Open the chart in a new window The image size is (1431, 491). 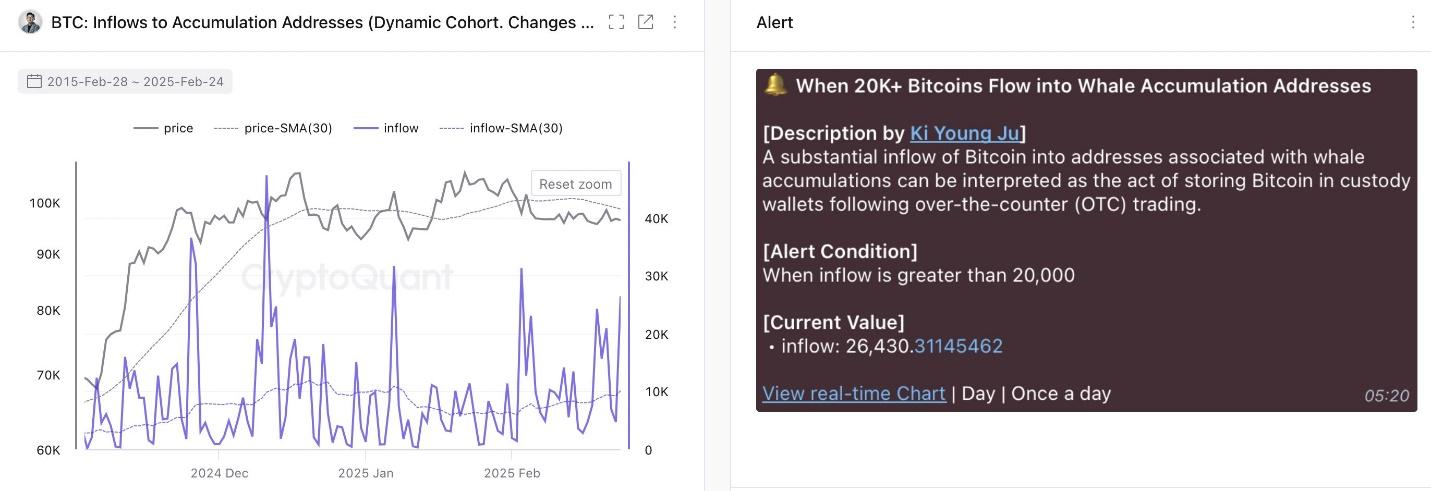[646, 22]
